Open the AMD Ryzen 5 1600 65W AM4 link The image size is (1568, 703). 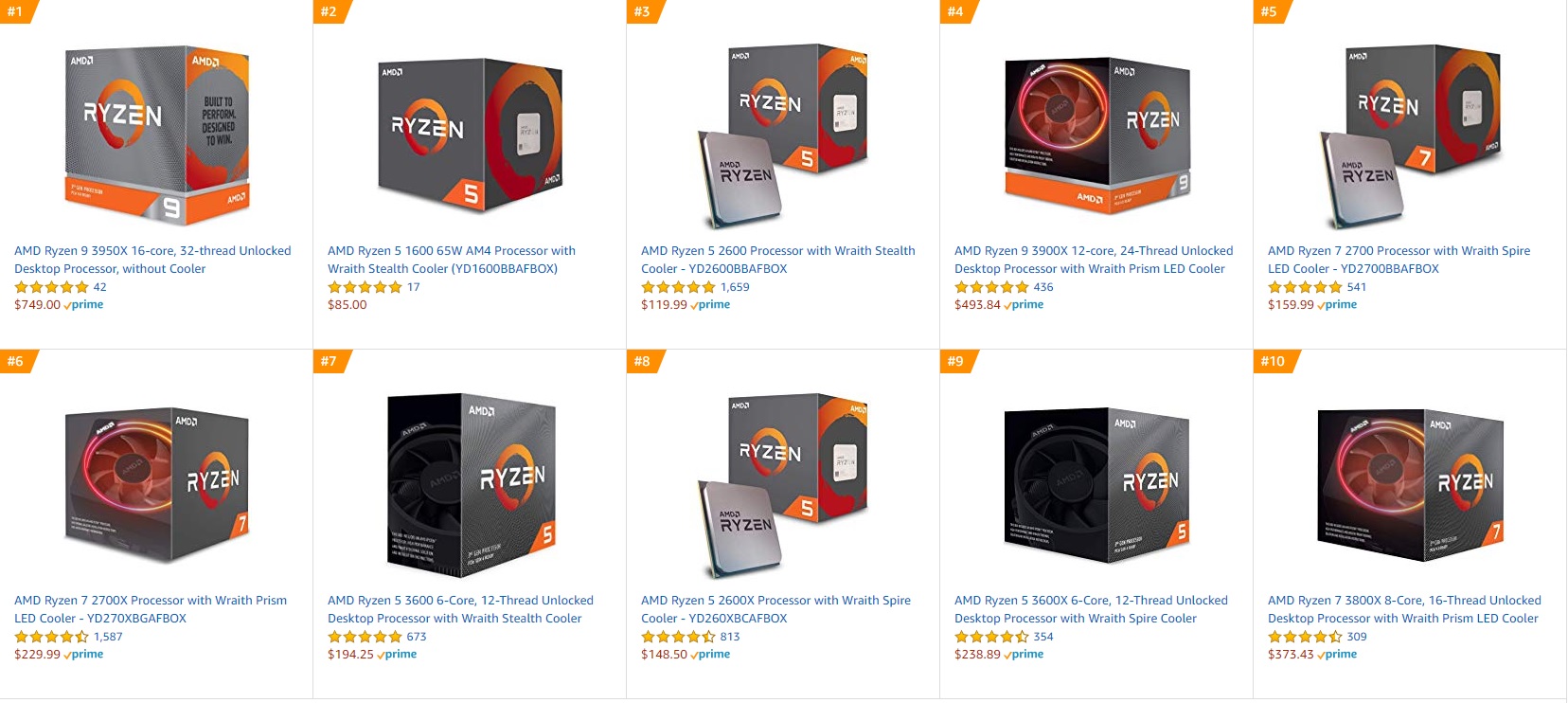coord(452,260)
